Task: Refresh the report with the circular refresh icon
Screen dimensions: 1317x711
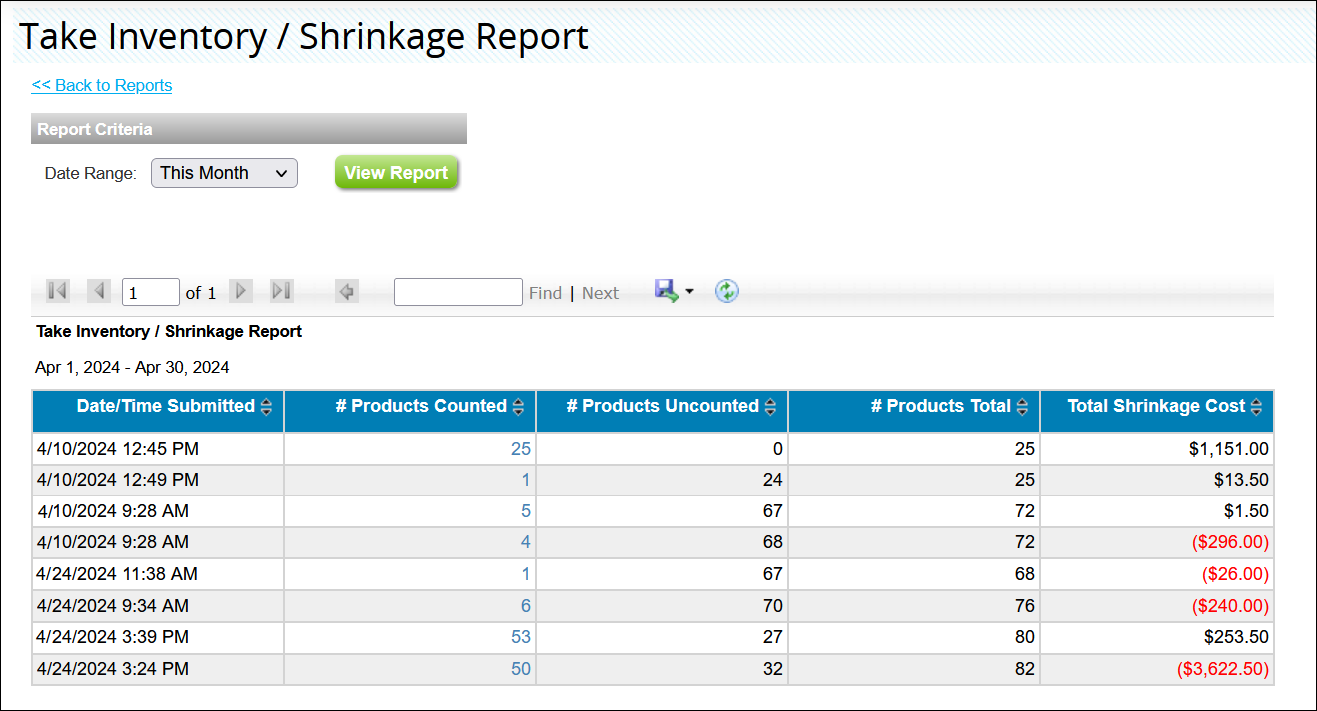Action: tap(727, 291)
